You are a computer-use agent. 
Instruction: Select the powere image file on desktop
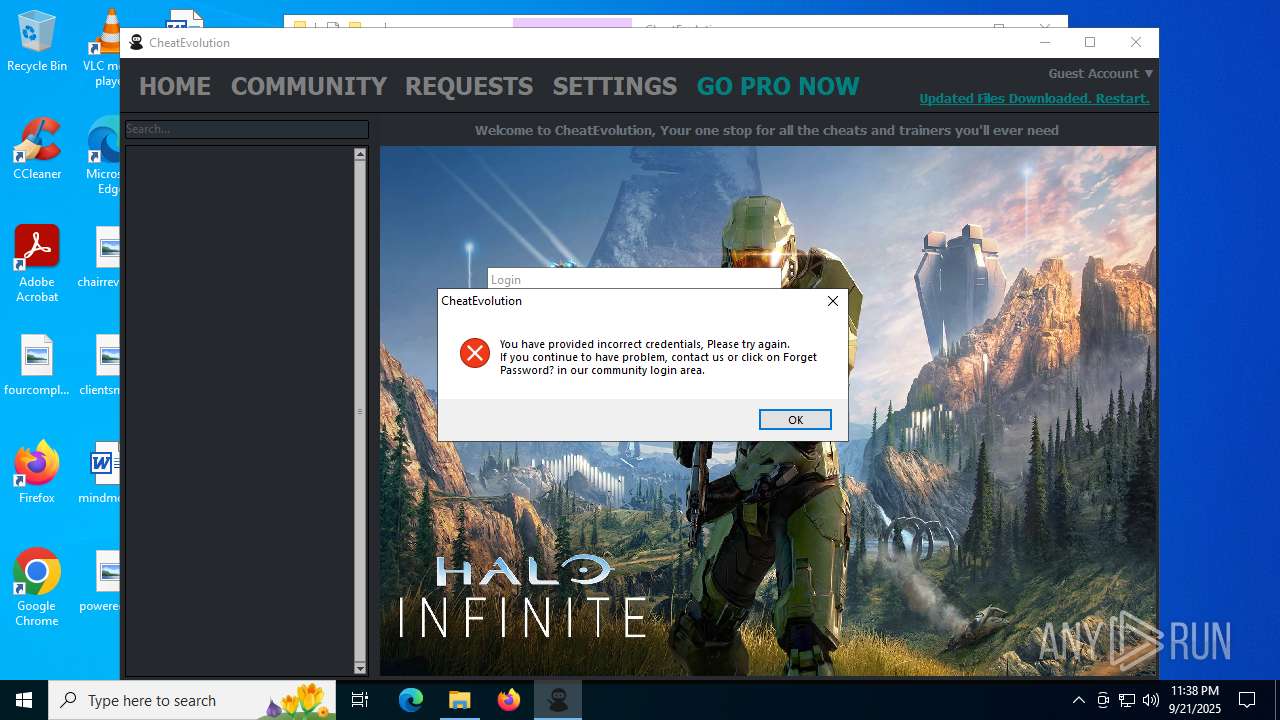pos(101,581)
